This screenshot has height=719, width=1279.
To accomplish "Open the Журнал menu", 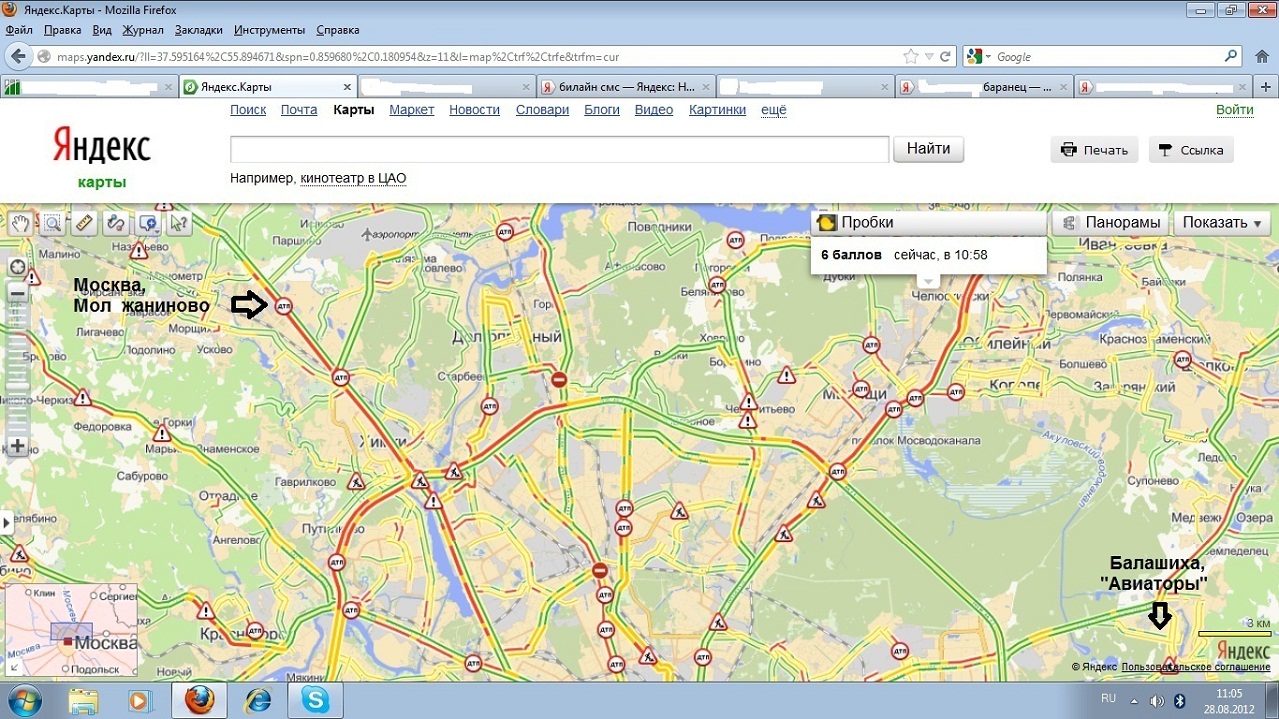I will click(x=141, y=30).
